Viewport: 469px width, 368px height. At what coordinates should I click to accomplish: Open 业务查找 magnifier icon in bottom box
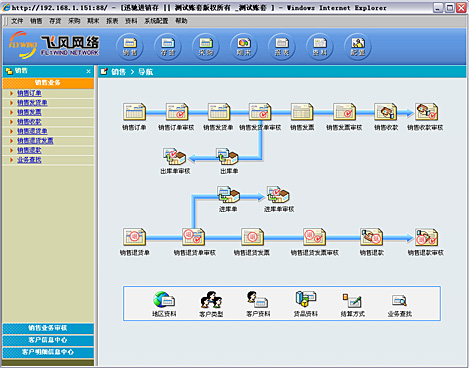399,301
